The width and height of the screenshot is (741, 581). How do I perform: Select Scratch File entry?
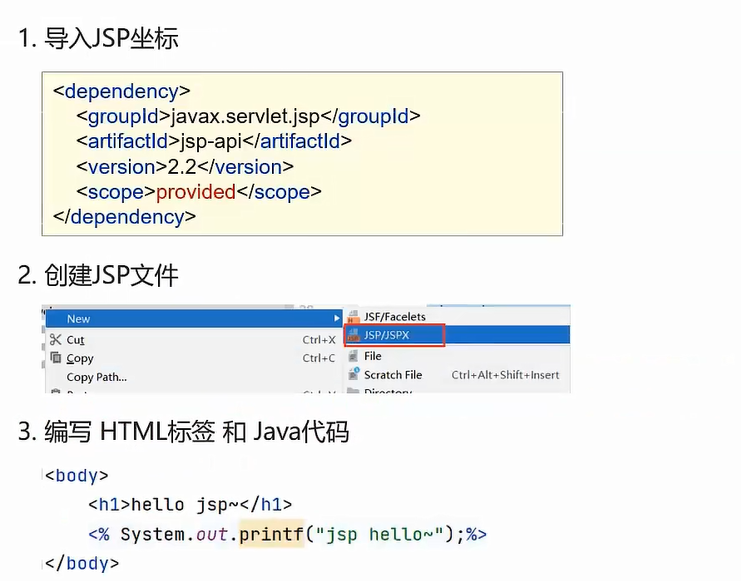(457, 375)
